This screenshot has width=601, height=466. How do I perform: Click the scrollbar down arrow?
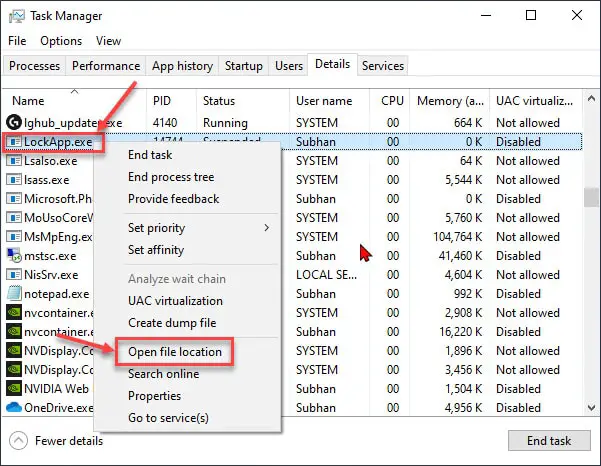coord(591,408)
